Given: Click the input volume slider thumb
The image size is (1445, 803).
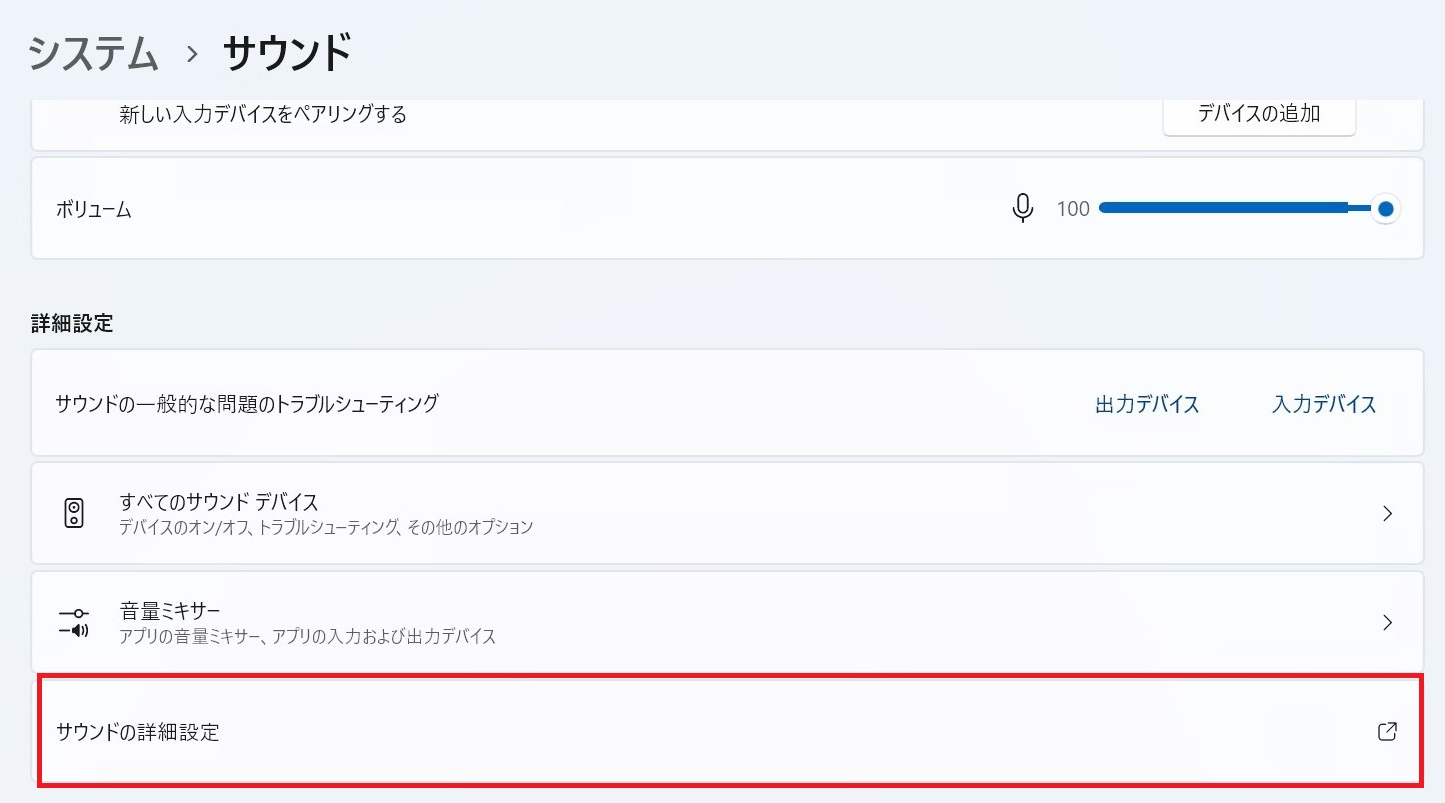Looking at the screenshot, I should point(1385,209).
